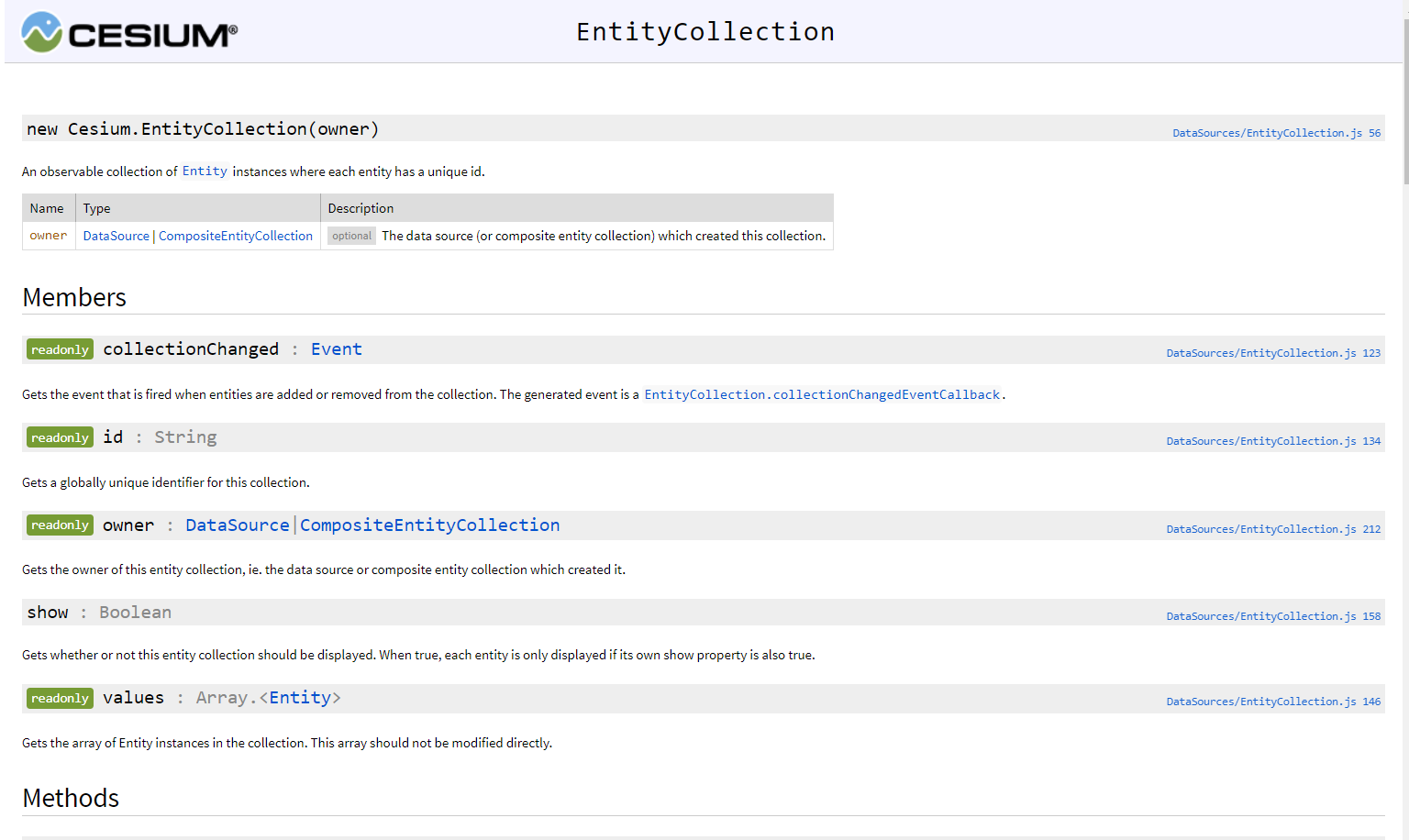Click the Cesium logo
This screenshot has height=840, width=1409.
129,33
